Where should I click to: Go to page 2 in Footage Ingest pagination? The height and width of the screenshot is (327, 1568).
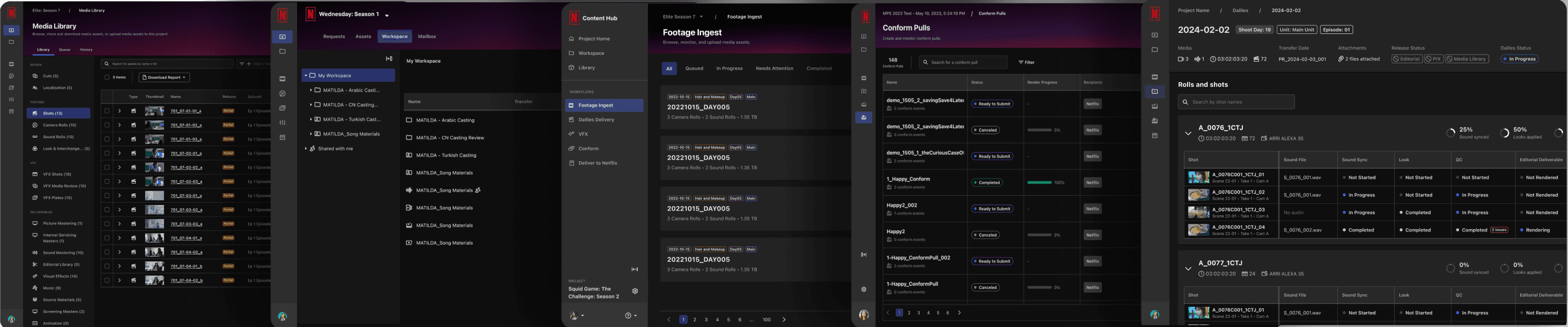(695, 320)
